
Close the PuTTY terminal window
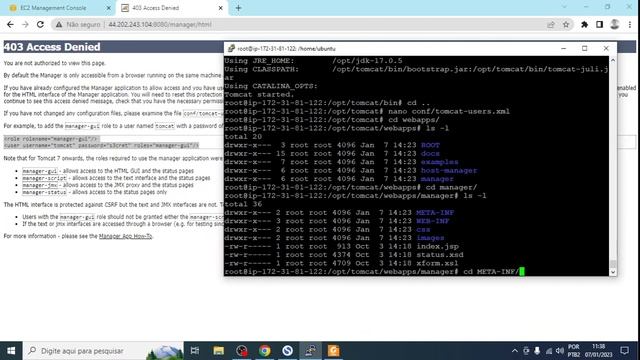[606, 48]
